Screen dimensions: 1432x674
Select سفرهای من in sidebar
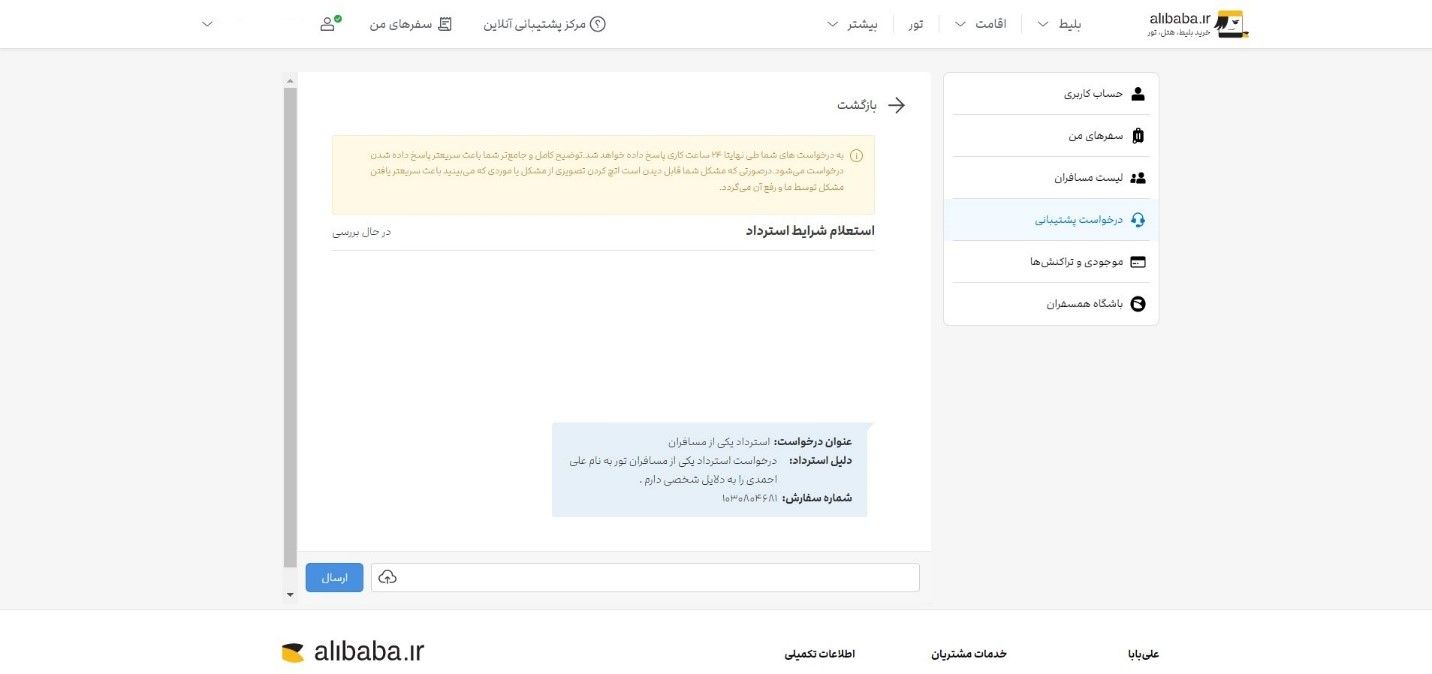coord(1051,136)
